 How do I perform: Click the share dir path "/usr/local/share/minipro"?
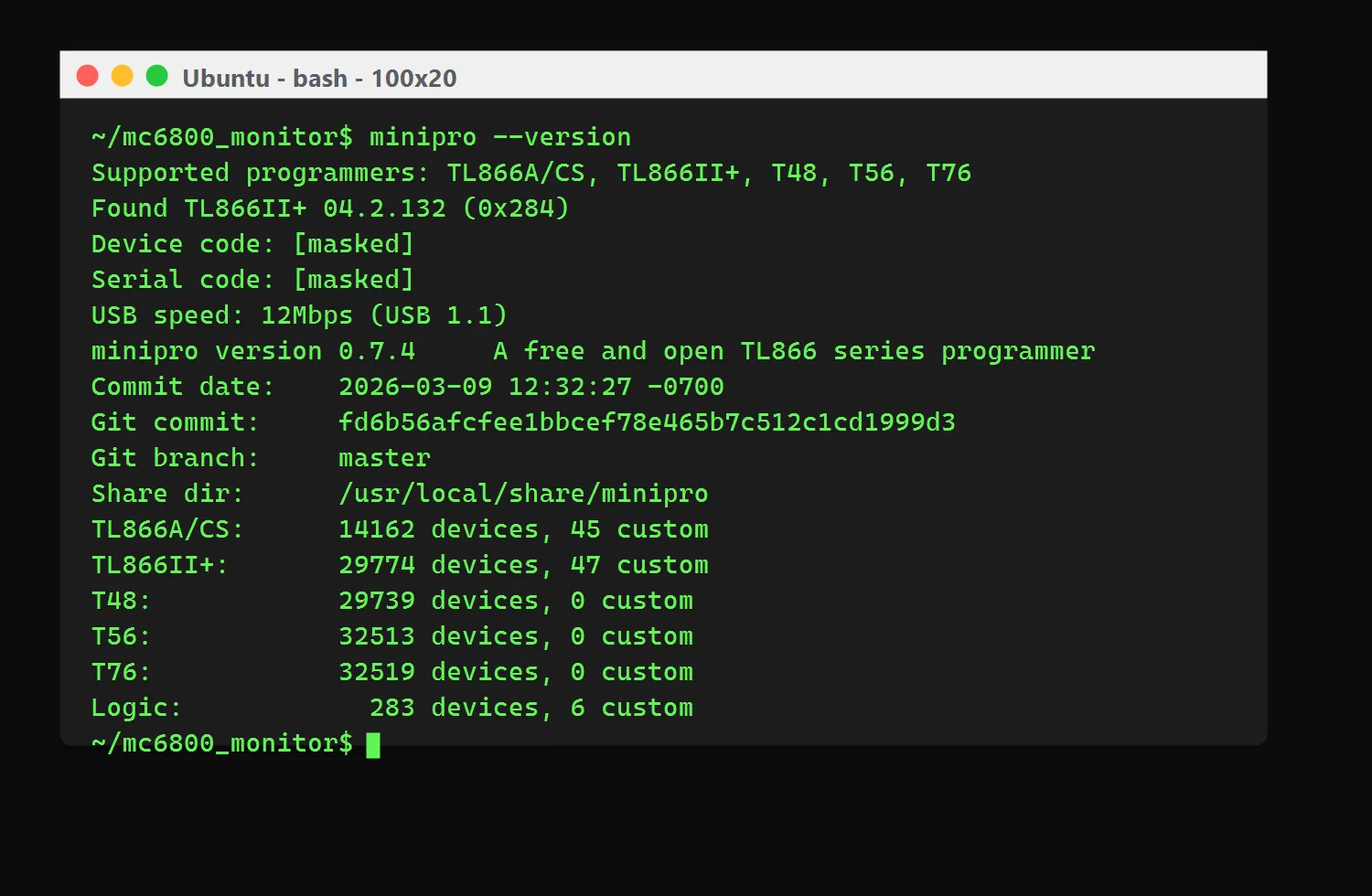coord(523,494)
